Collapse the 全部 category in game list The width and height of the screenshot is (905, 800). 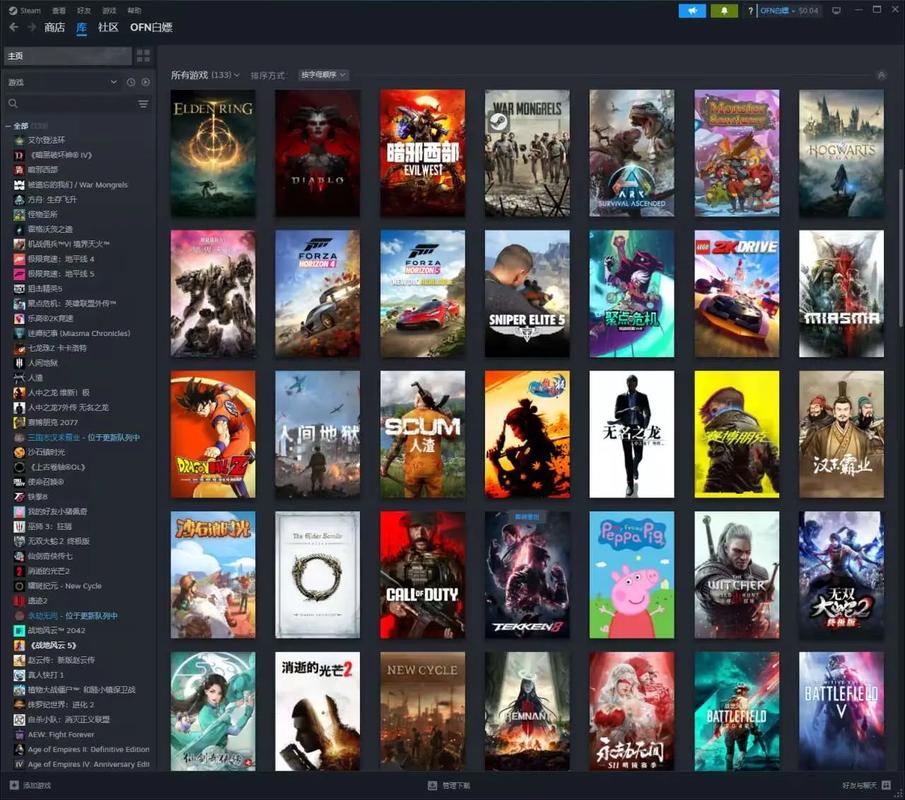click(x=8, y=126)
